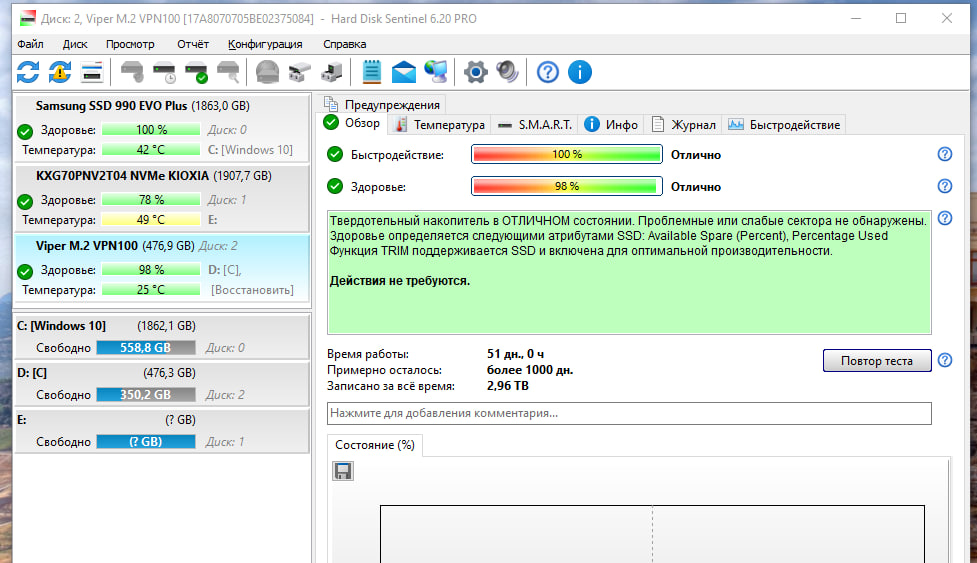Click the [Восстановить] label under Viper disk
This screenshot has height=563, width=977.
click(252, 290)
